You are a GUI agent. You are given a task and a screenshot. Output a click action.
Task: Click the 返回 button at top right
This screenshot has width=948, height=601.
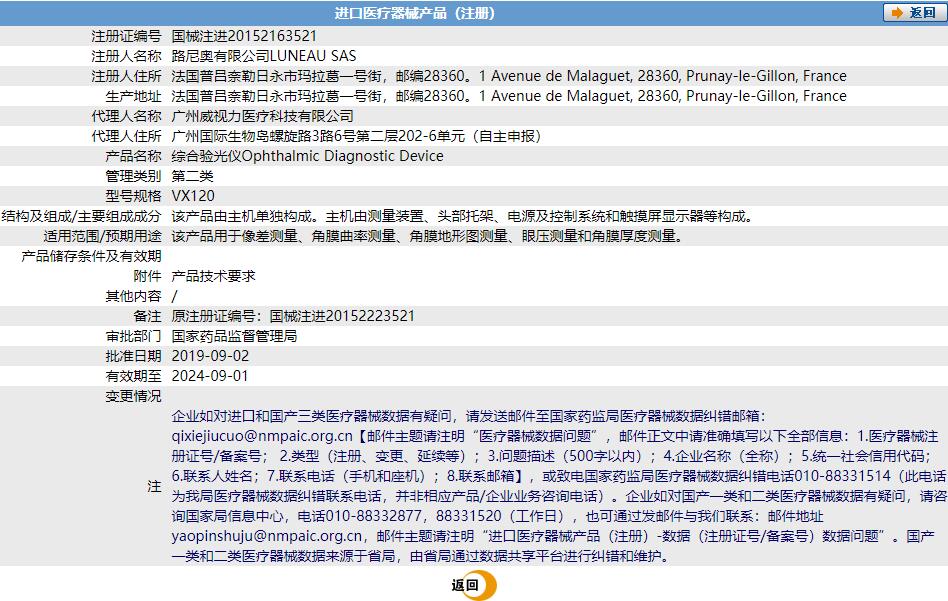[914, 13]
